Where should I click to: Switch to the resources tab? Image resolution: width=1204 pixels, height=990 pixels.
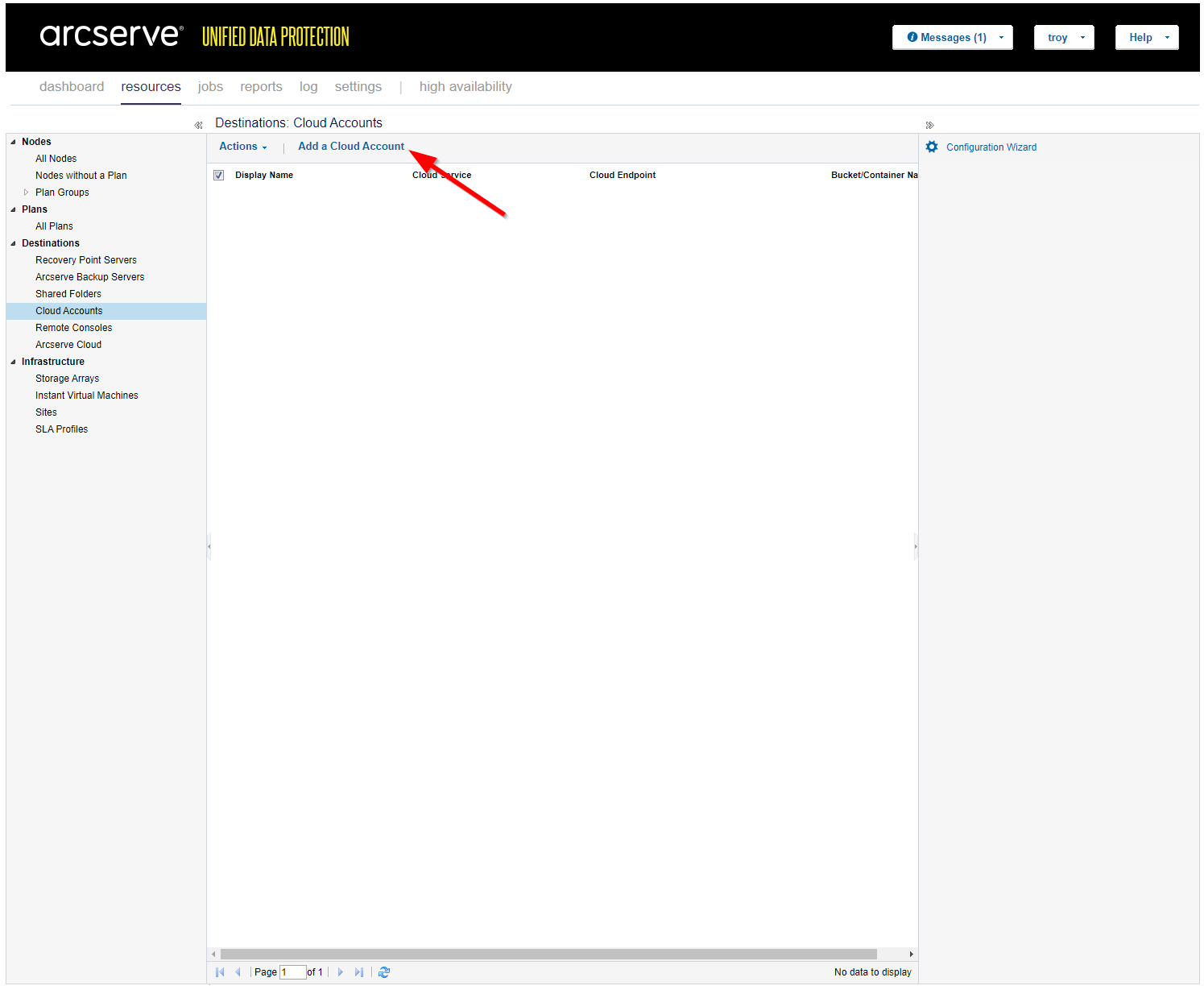coord(151,87)
